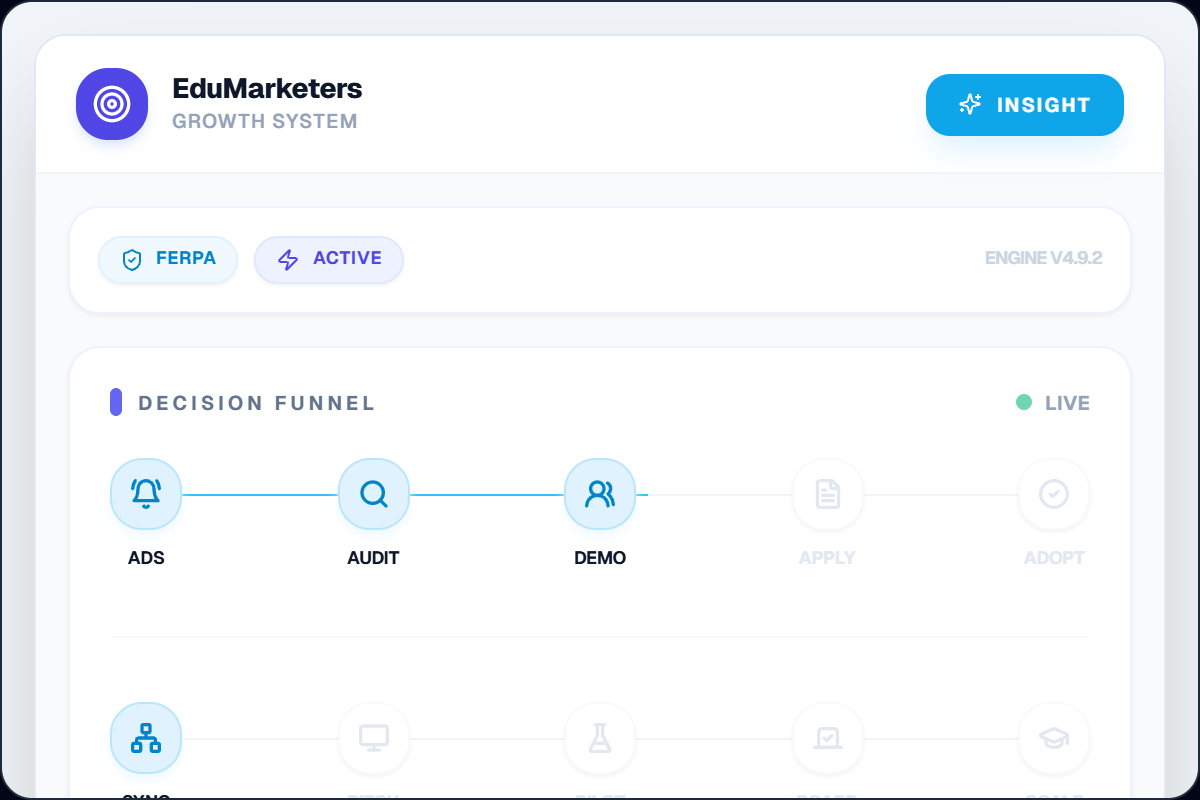Select the SYNC org-chart icon
The height and width of the screenshot is (800, 1200).
146,737
